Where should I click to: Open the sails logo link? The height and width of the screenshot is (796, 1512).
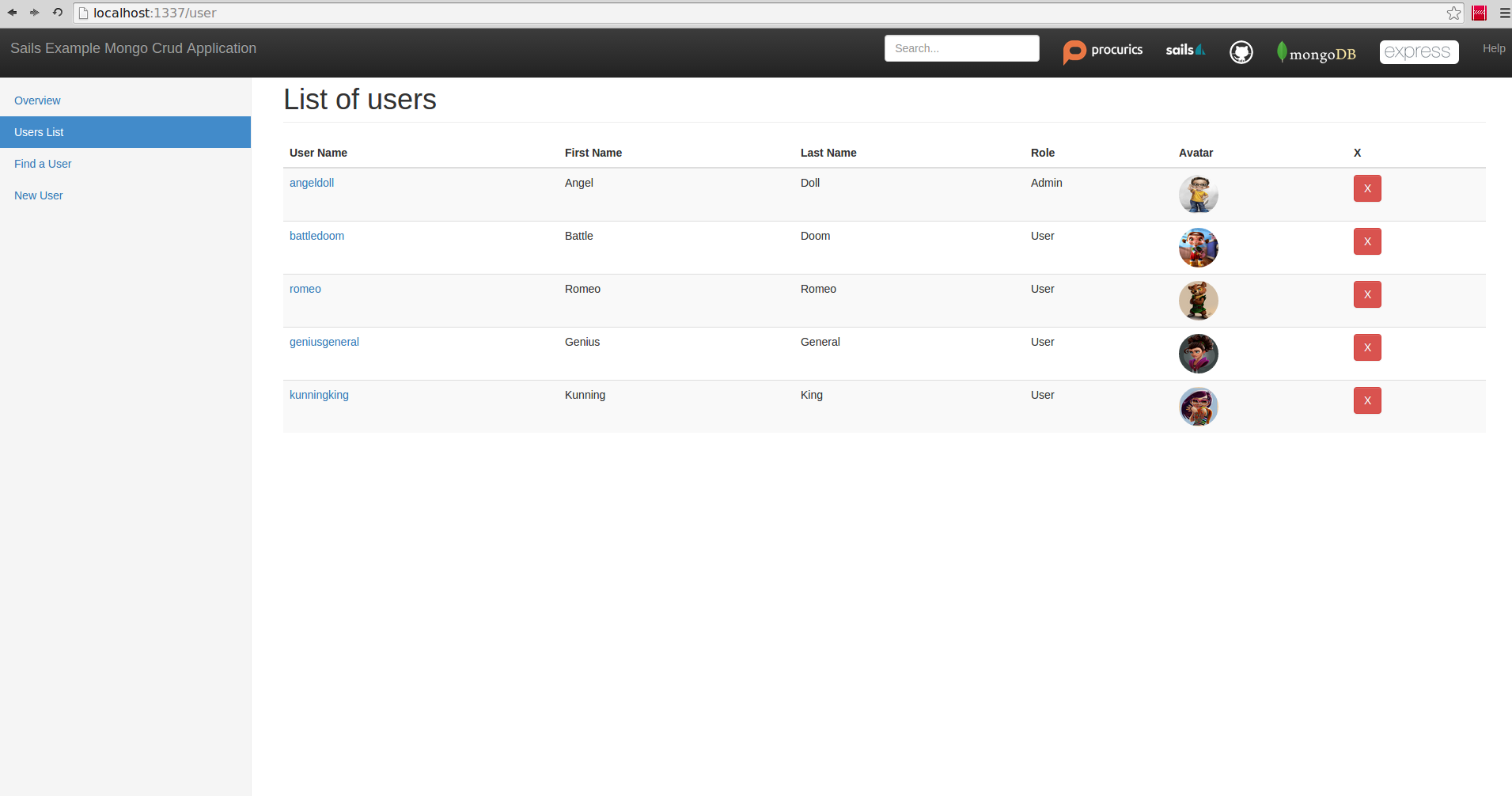(1185, 50)
